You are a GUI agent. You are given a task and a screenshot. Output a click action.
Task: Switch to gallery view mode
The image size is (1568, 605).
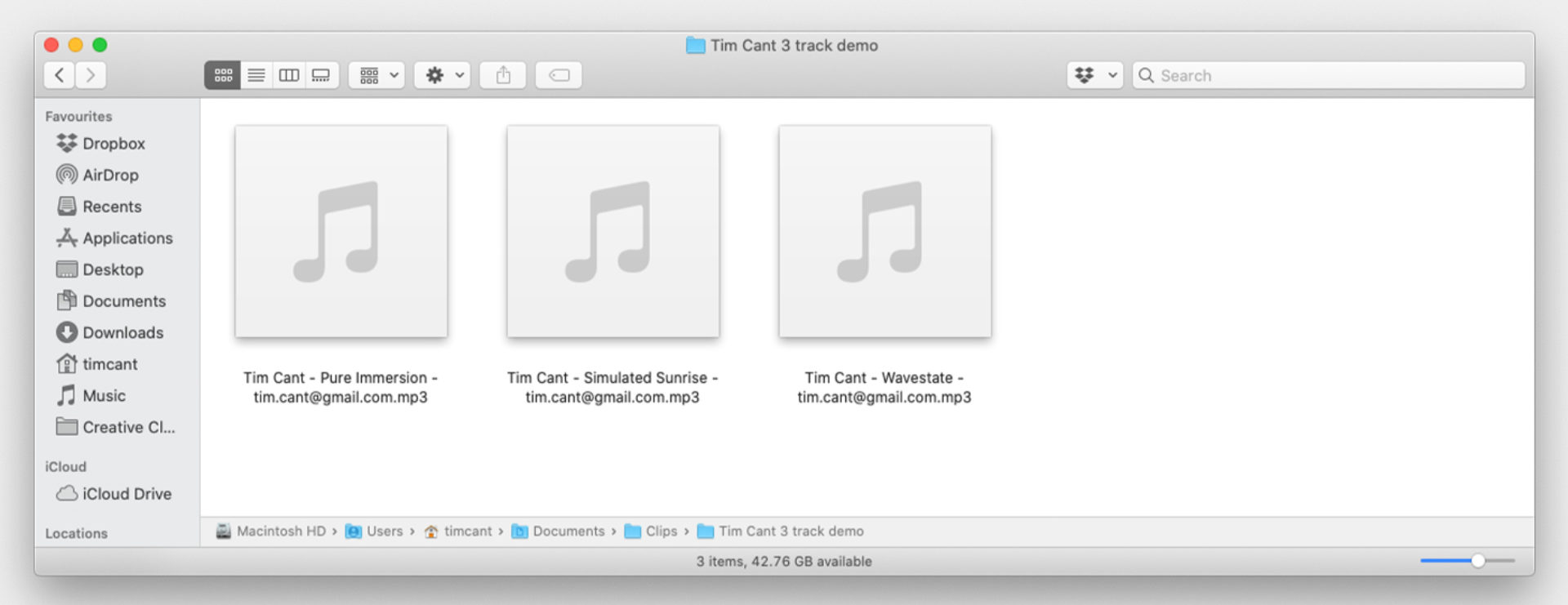pyautogui.click(x=322, y=75)
